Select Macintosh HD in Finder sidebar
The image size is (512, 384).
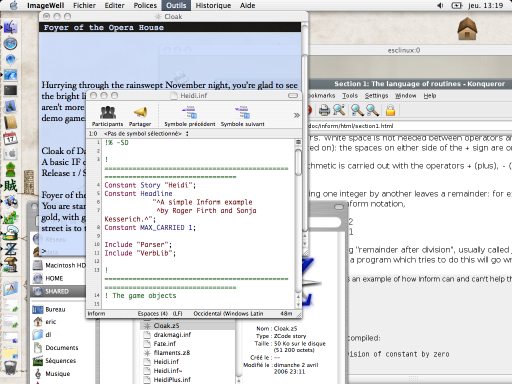pos(59,265)
